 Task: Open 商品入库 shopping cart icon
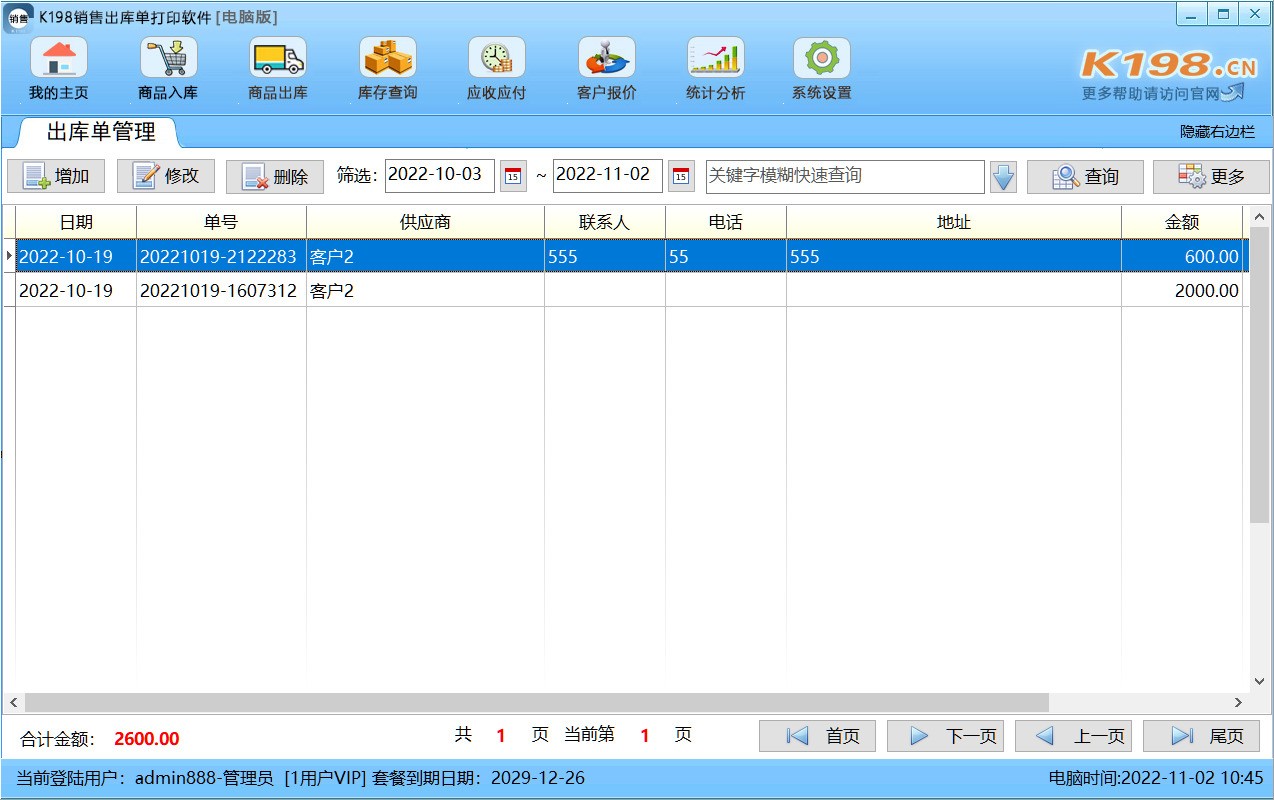tap(168, 59)
